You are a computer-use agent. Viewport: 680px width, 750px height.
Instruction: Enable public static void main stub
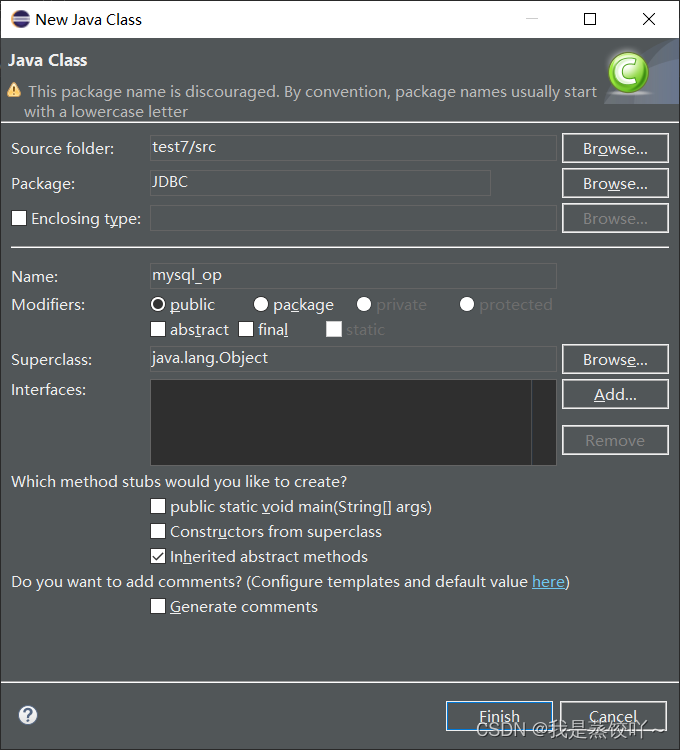[x=158, y=507]
